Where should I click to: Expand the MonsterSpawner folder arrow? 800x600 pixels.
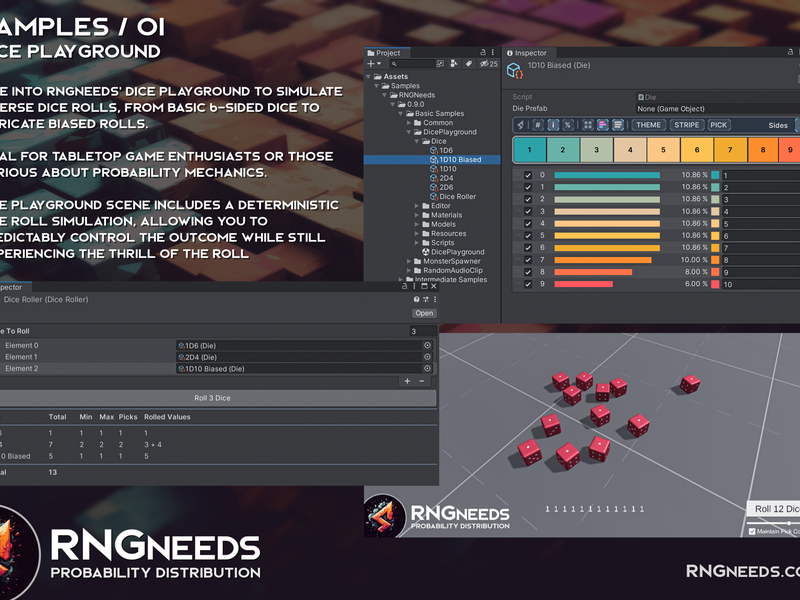(x=409, y=261)
